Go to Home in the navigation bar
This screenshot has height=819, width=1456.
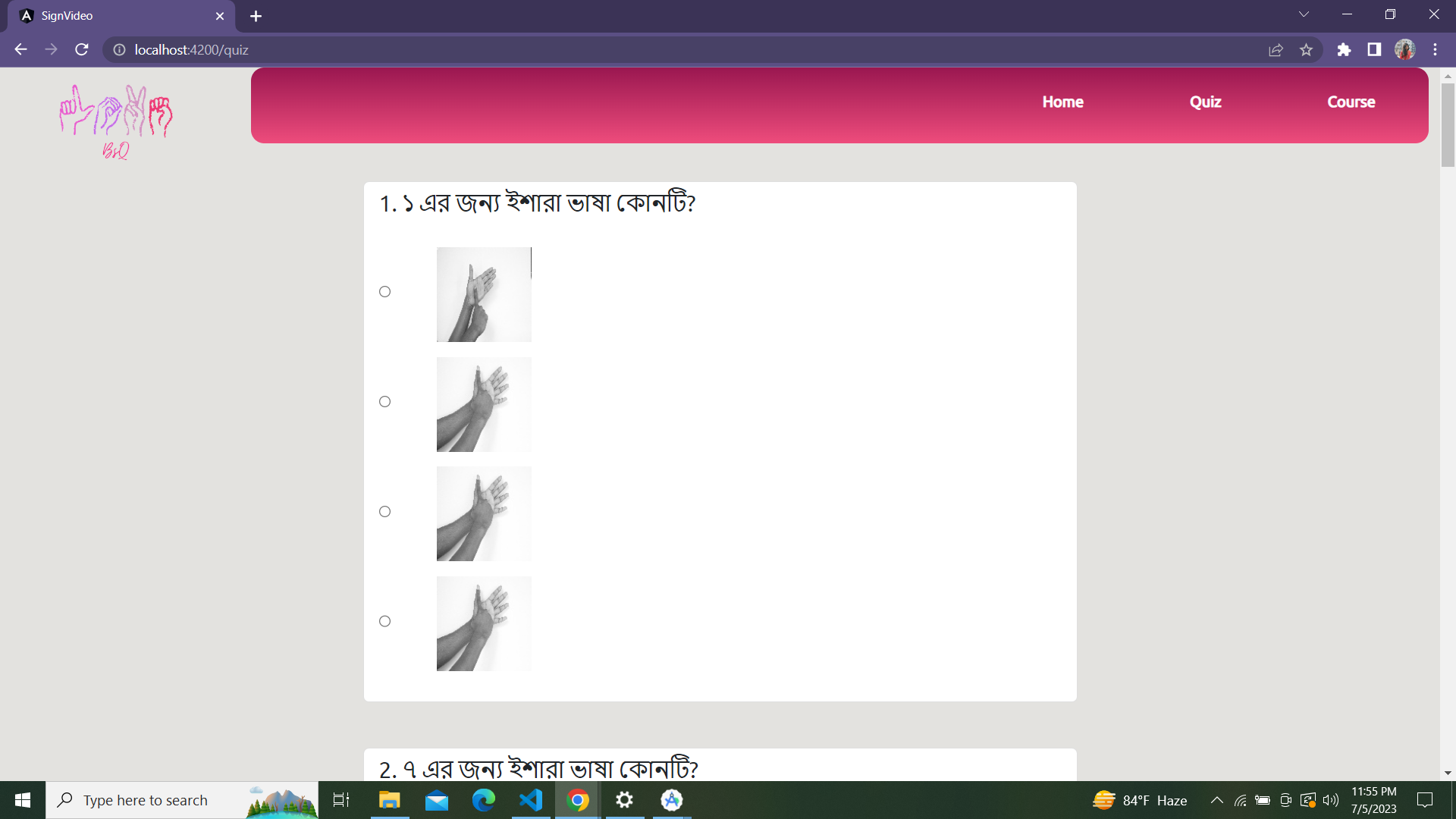pos(1062,102)
